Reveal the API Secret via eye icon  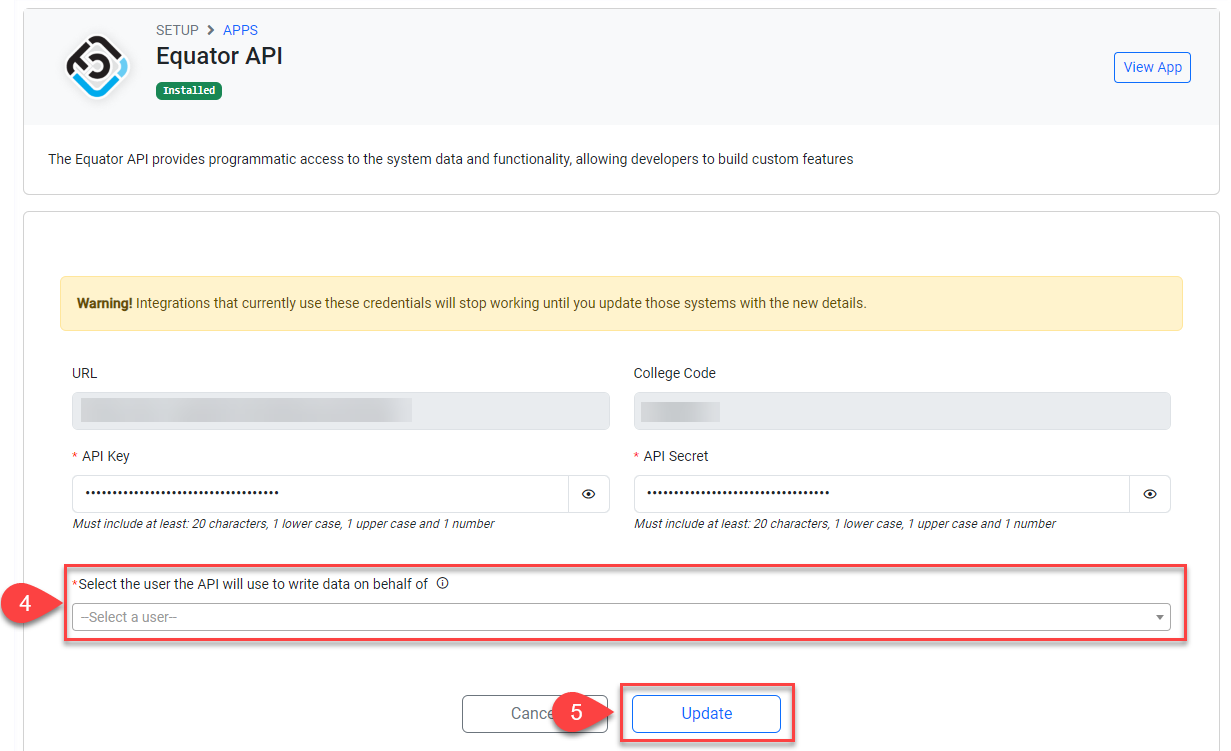(x=1150, y=494)
